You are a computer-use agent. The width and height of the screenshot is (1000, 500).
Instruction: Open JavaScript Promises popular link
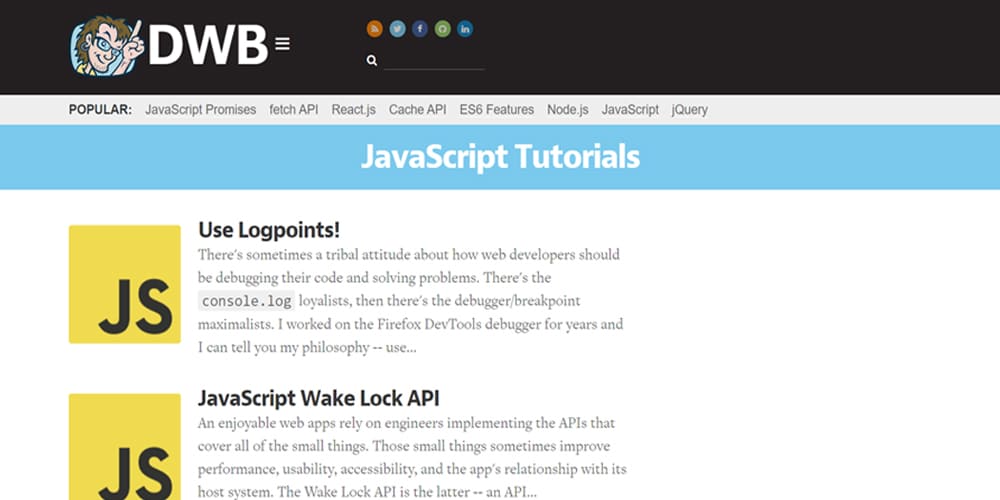coord(200,110)
